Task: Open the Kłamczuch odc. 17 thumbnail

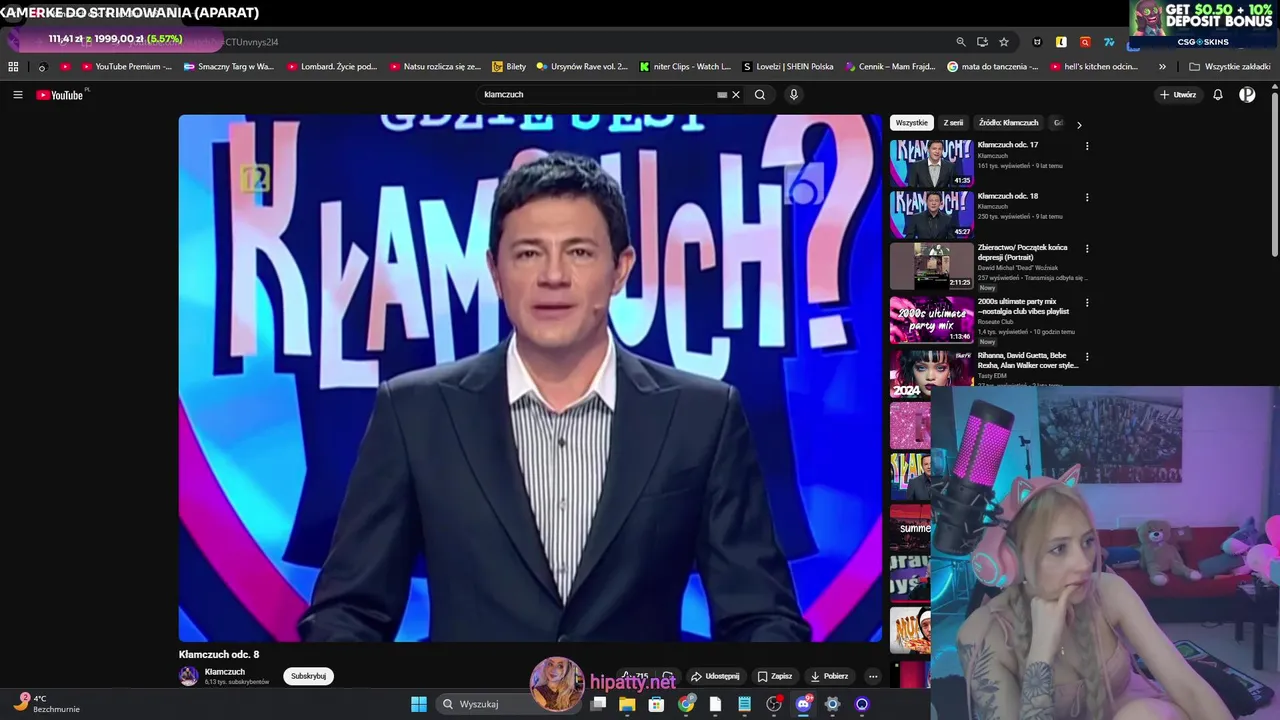Action: pyautogui.click(x=931, y=163)
